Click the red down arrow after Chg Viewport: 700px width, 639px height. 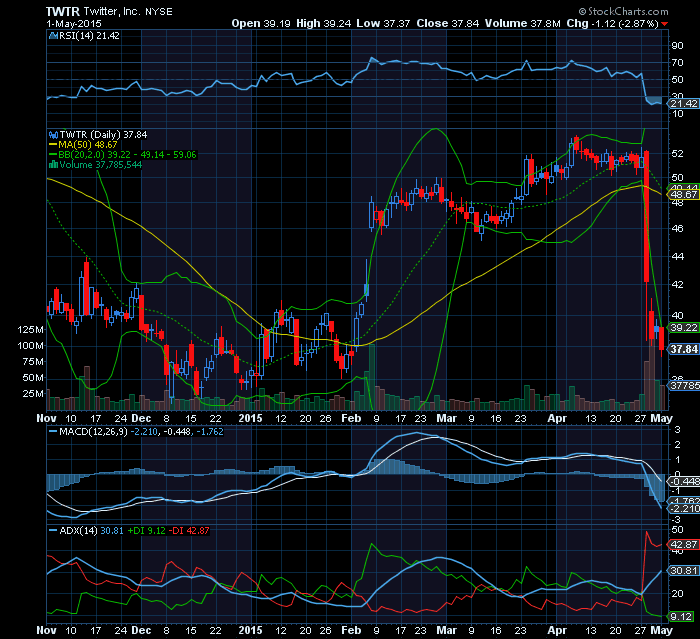(x=665, y=24)
